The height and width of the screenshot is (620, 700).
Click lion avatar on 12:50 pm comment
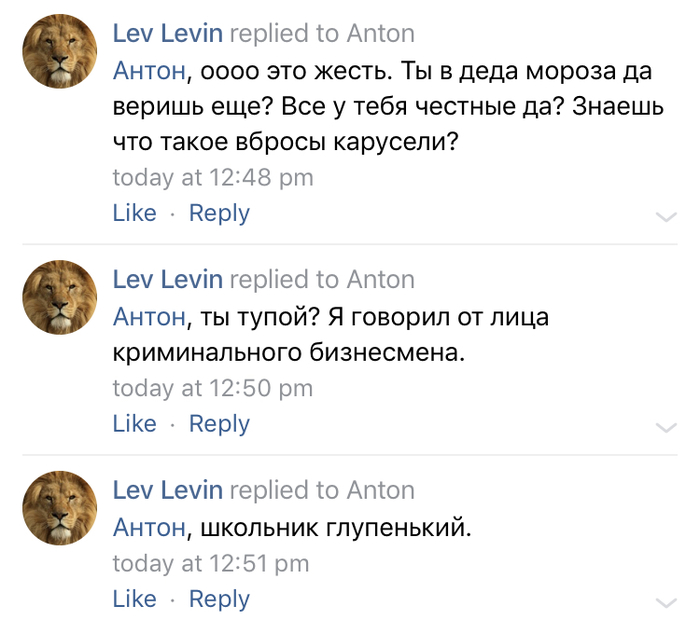coord(59,297)
